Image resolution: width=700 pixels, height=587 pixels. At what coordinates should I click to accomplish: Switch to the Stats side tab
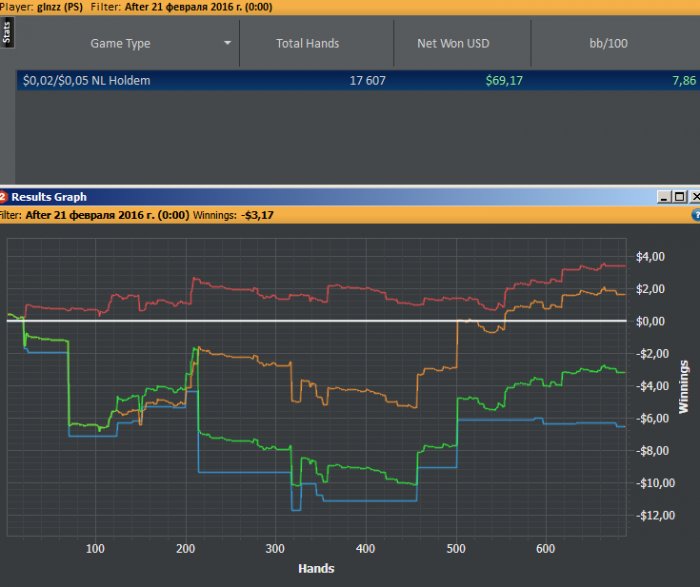coord(7,35)
